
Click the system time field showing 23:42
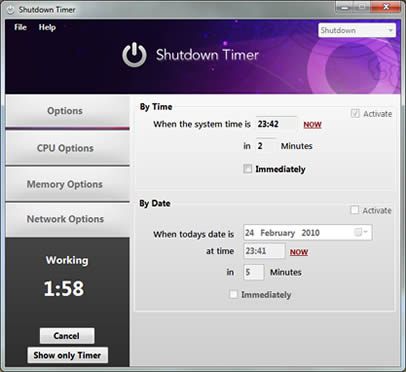click(276, 124)
